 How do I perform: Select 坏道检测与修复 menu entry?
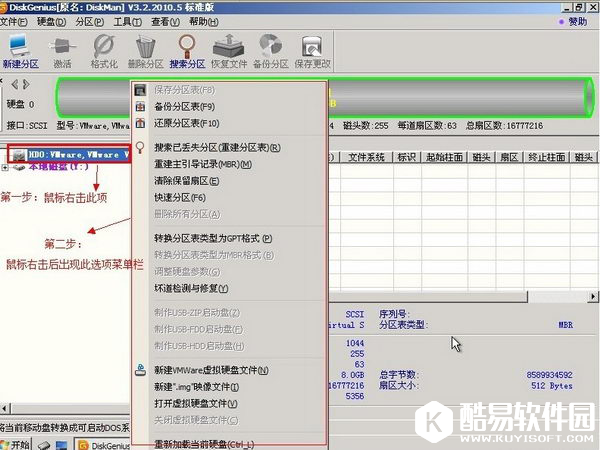[190, 287]
